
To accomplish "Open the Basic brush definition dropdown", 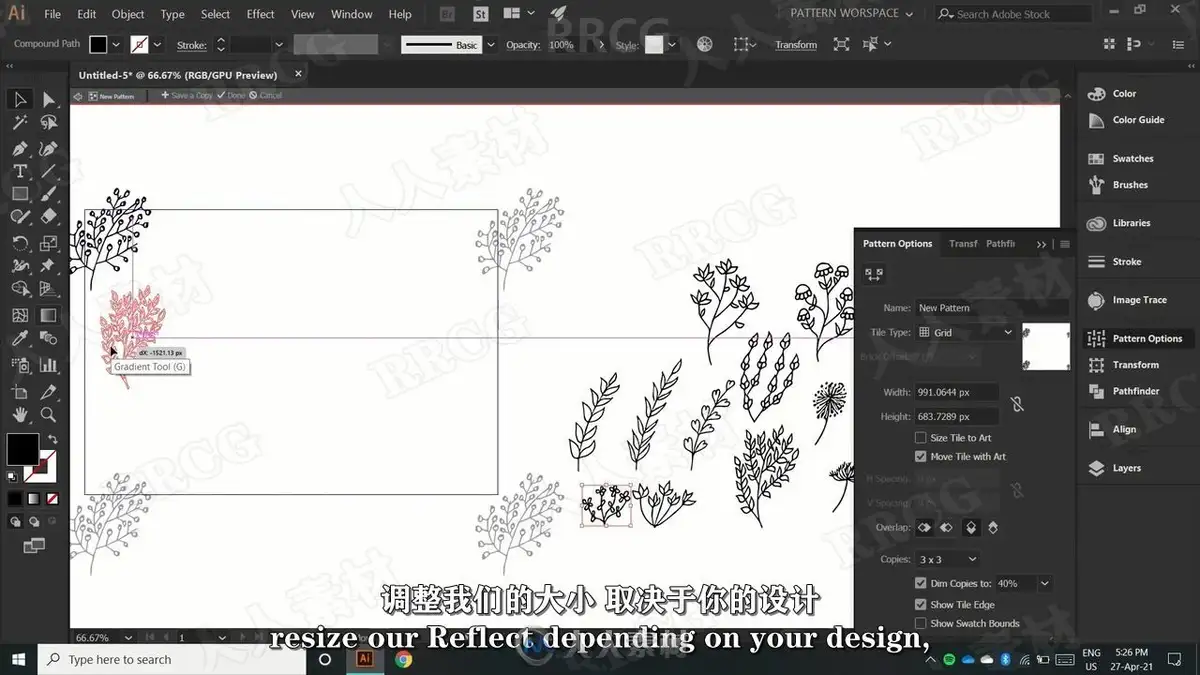I will [490, 45].
